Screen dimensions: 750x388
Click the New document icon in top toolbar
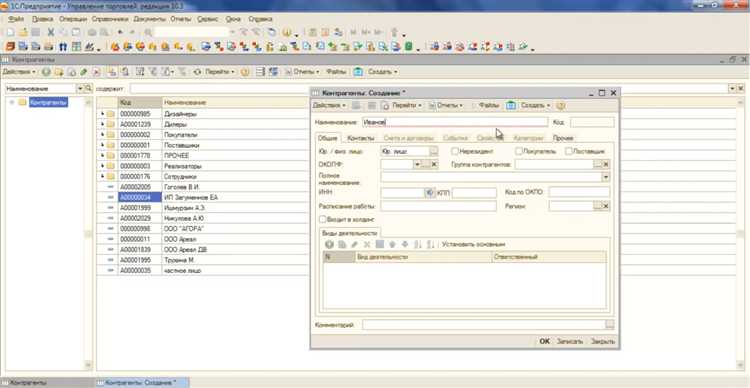tap(10, 33)
